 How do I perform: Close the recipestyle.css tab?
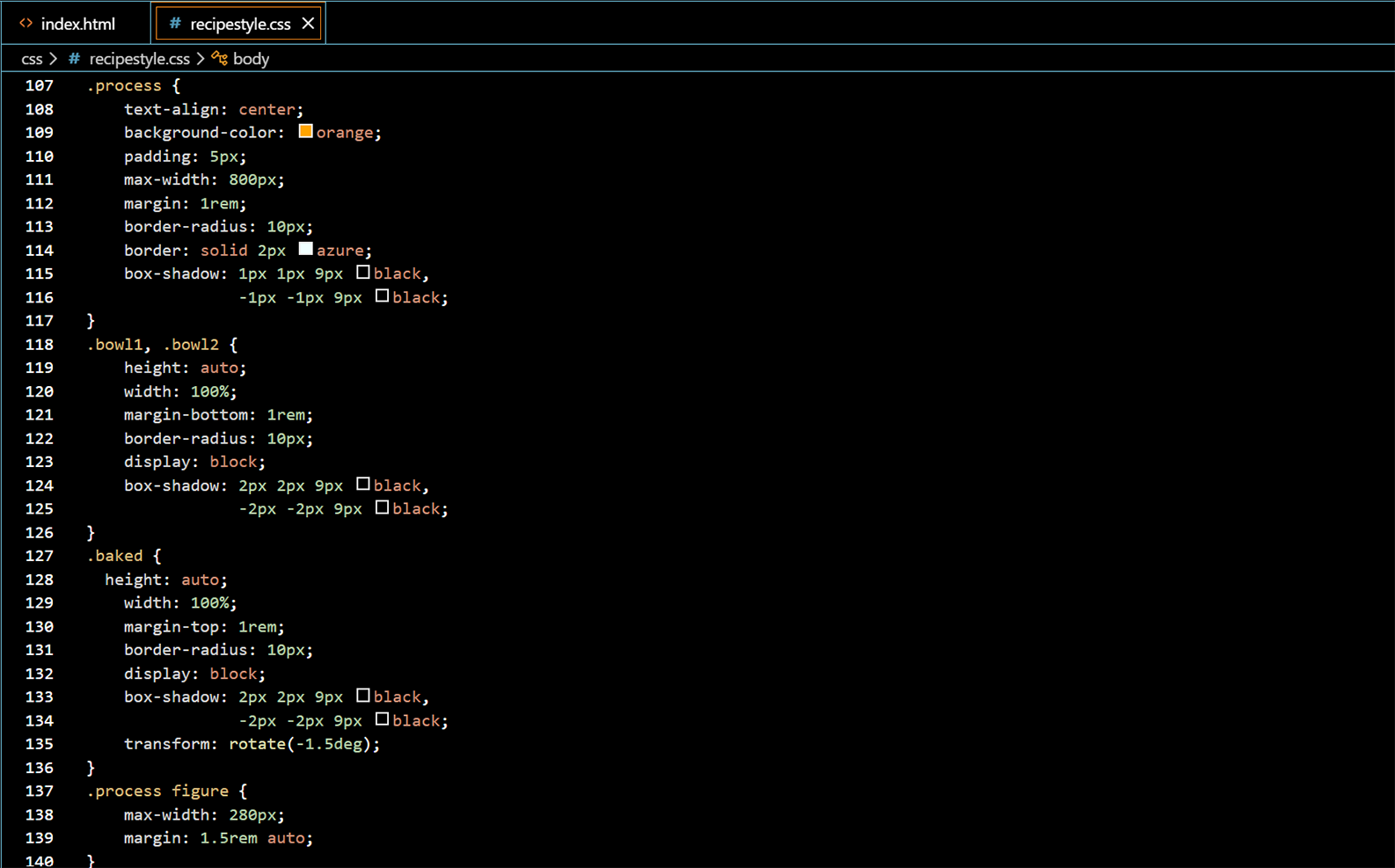pyautogui.click(x=308, y=24)
